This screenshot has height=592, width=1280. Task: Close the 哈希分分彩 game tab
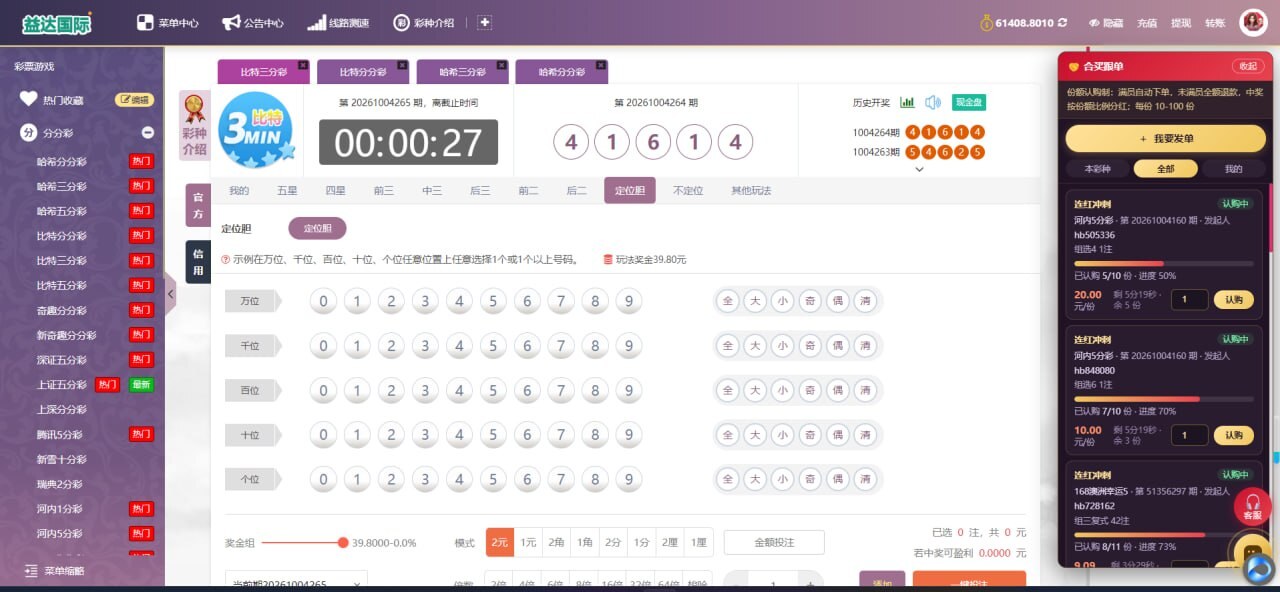(x=601, y=65)
